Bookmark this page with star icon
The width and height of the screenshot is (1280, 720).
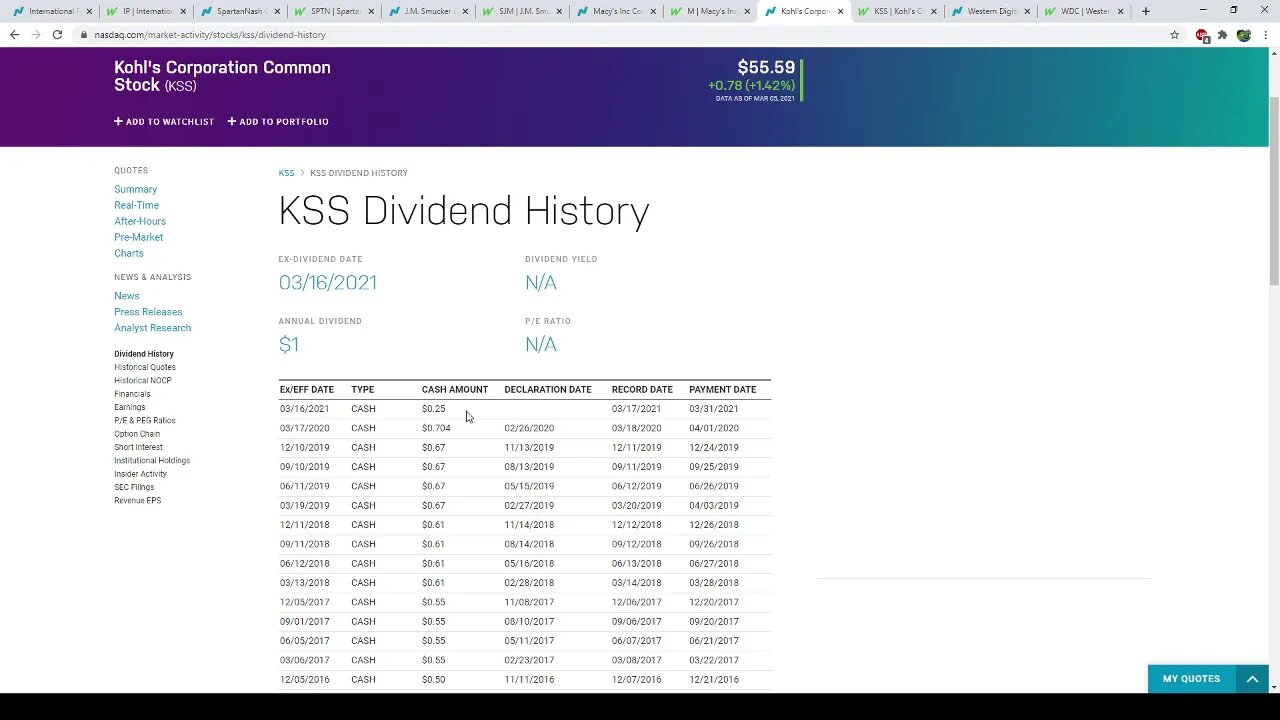pos(1174,34)
